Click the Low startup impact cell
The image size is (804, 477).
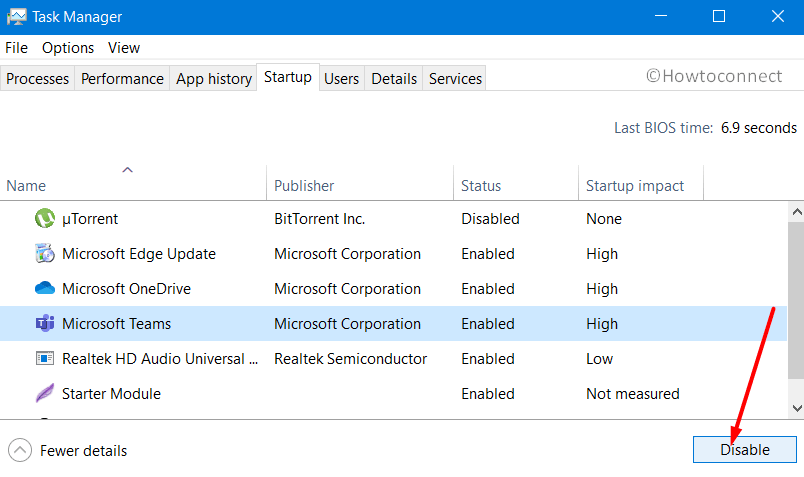[x=599, y=358]
